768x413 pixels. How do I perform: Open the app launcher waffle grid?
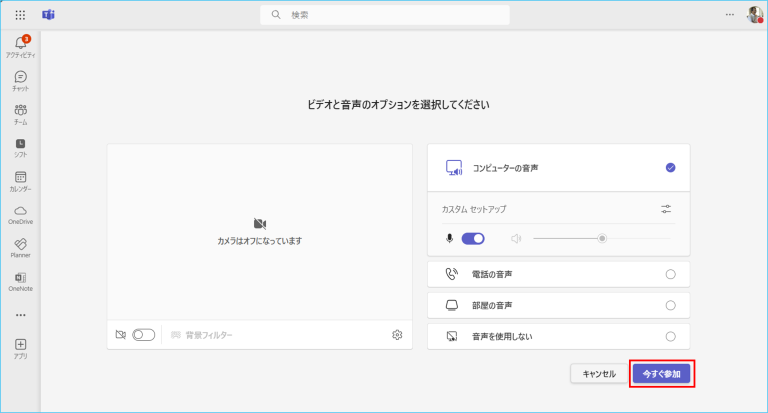(x=20, y=15)
